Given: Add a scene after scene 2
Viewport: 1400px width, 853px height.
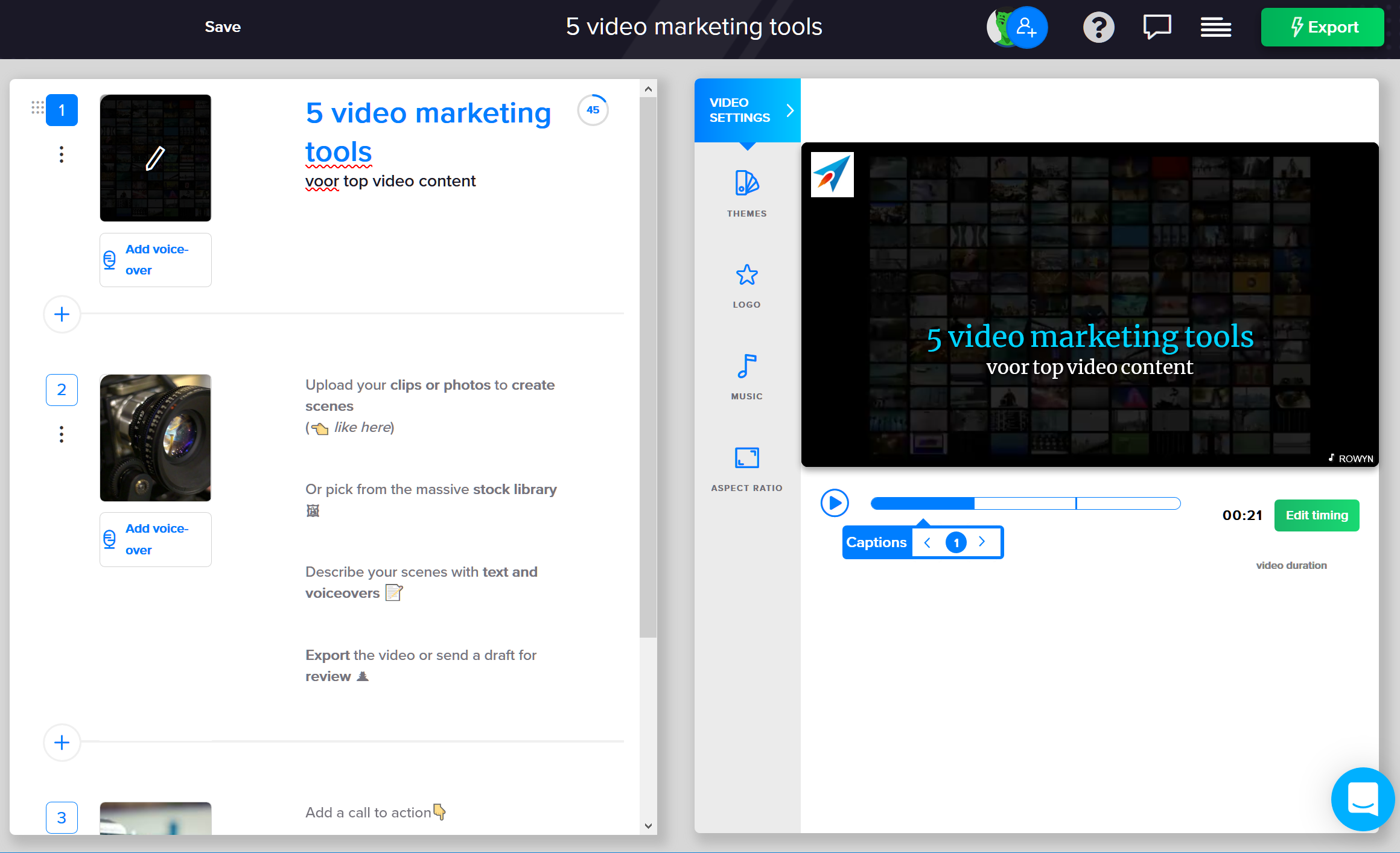Looking at the screenshot, I should (62, 743).
